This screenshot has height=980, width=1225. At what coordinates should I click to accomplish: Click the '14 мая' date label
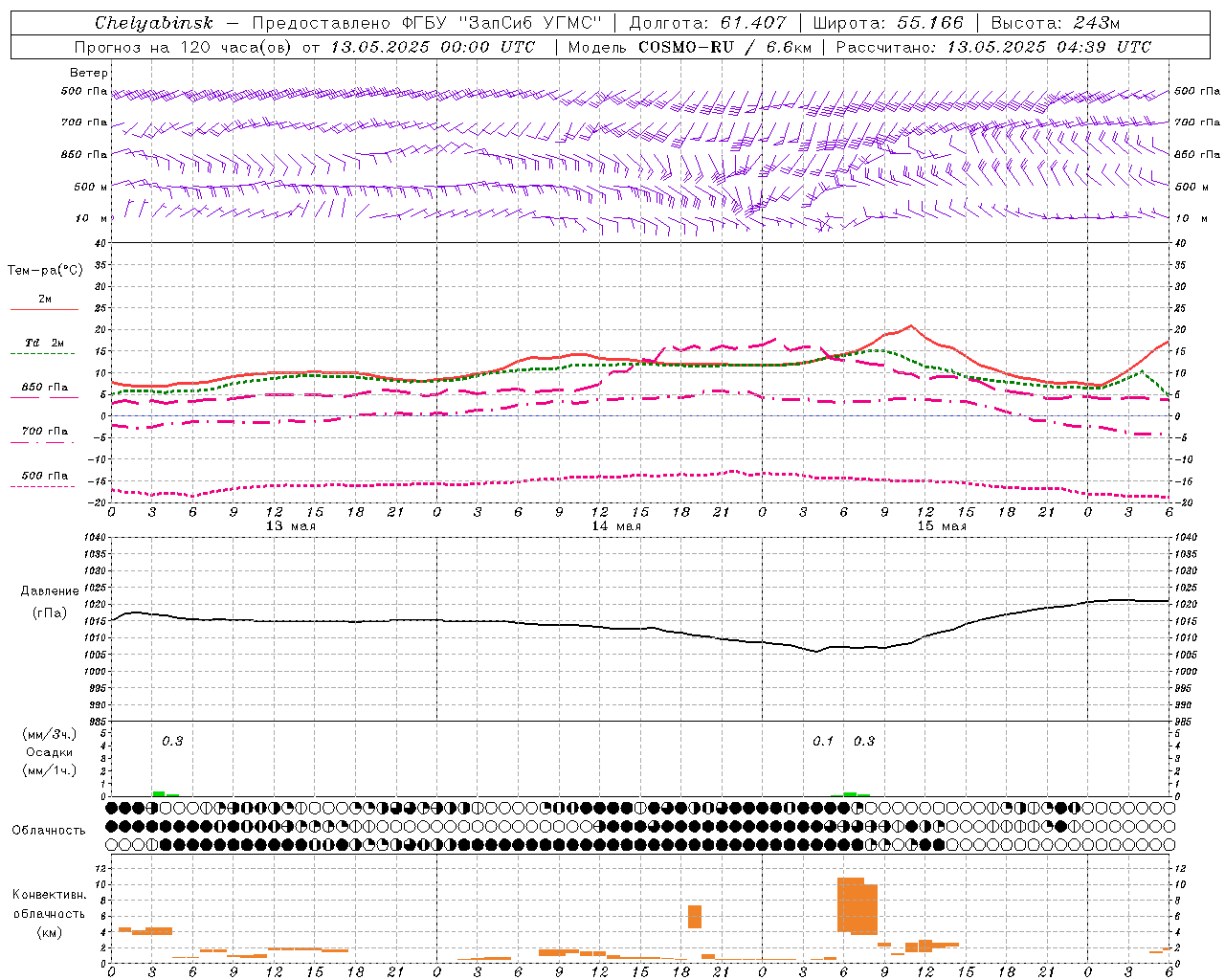pyautogui.click(x=616, y=525)
